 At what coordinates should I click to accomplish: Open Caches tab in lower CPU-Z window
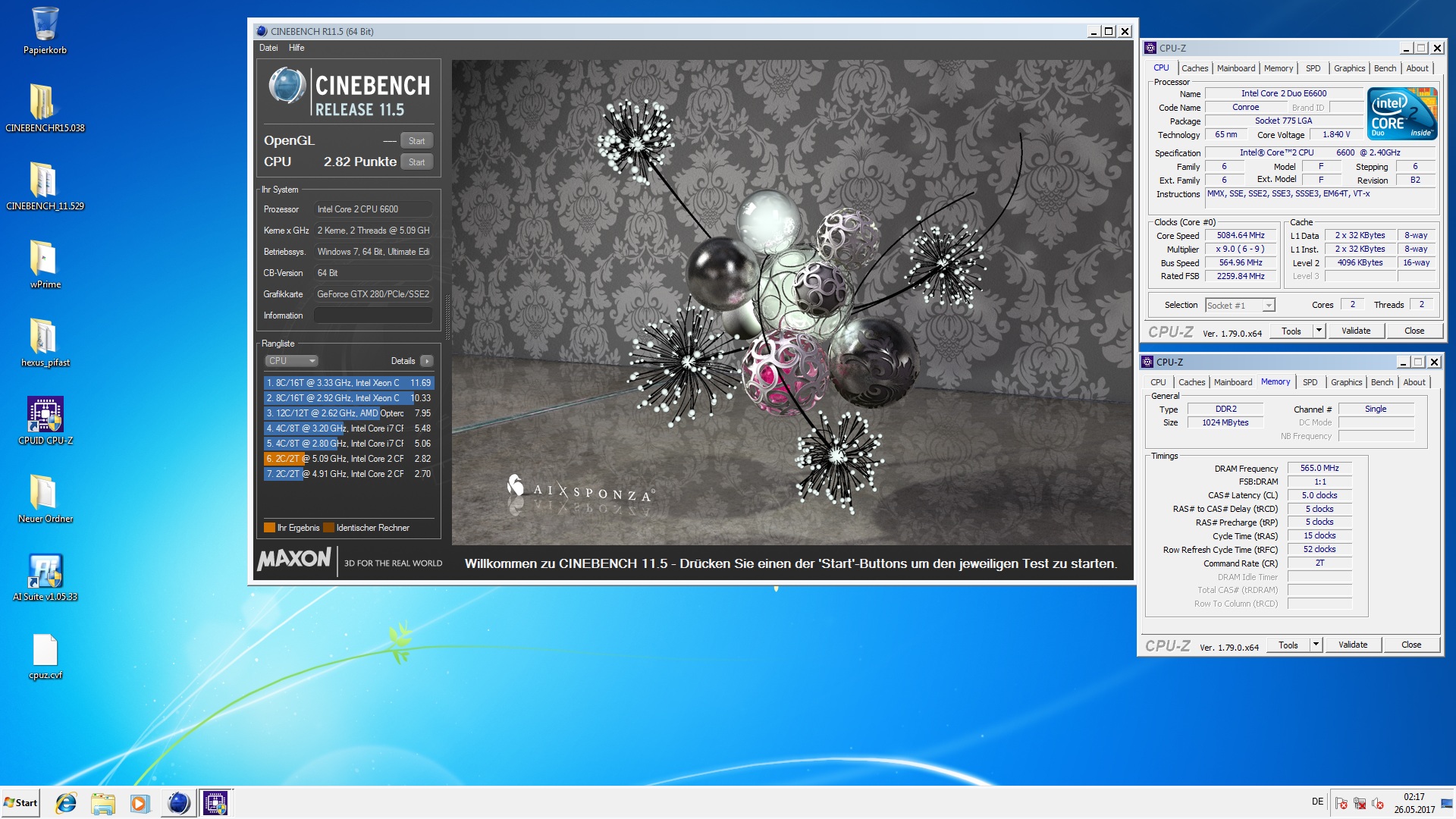[x=1191, y=382]
